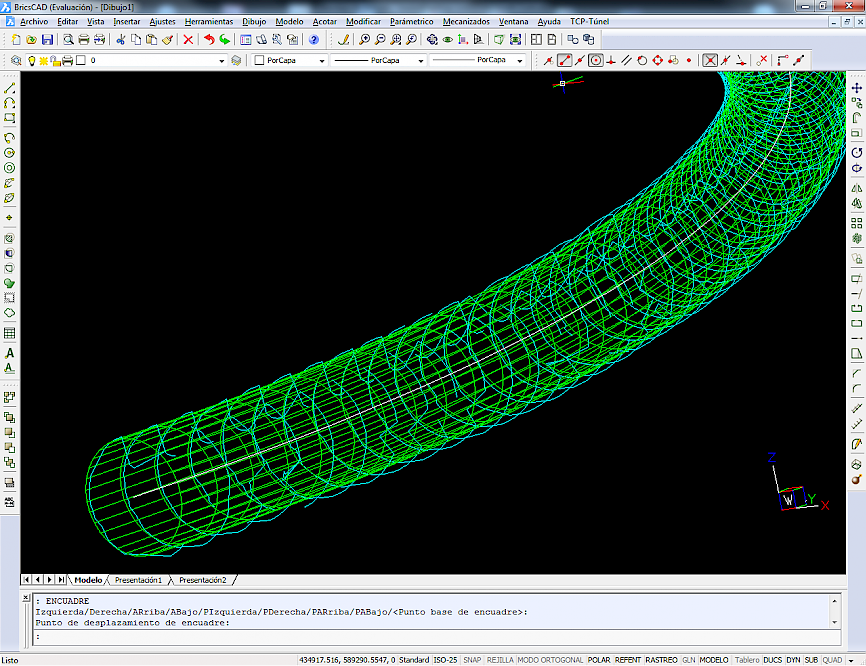Viewport: 866px width, 666px height.
Task: Click the REJILLA button in status bar
Action: [500, 660]
